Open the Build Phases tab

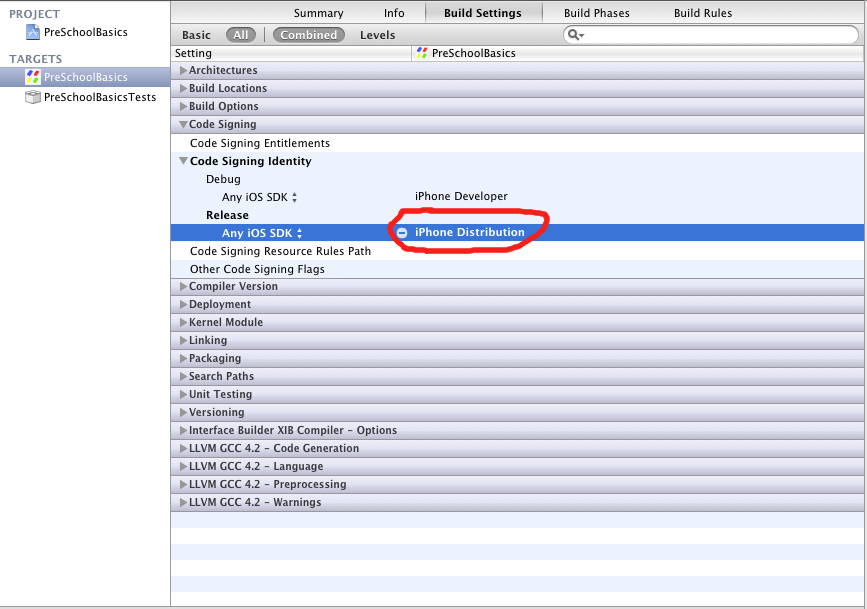pos(597,13)
